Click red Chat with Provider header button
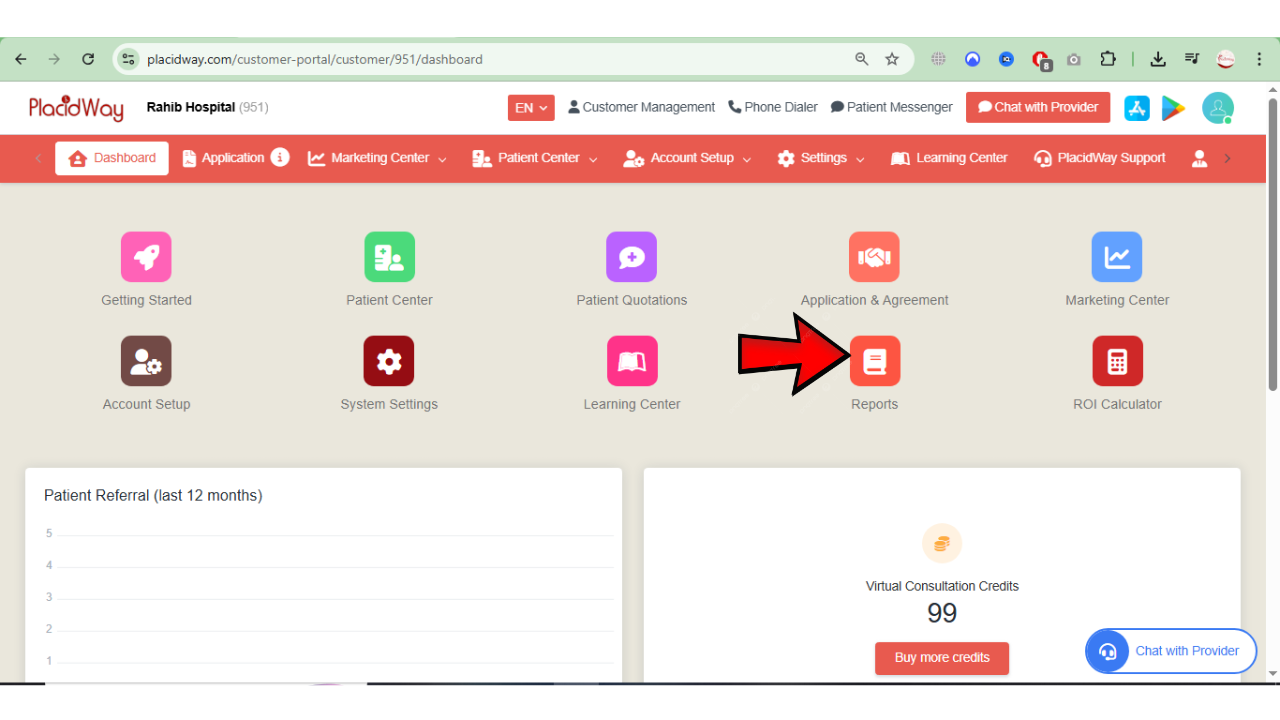This screenshot has width=1280, height=720. pos(1037,108)
